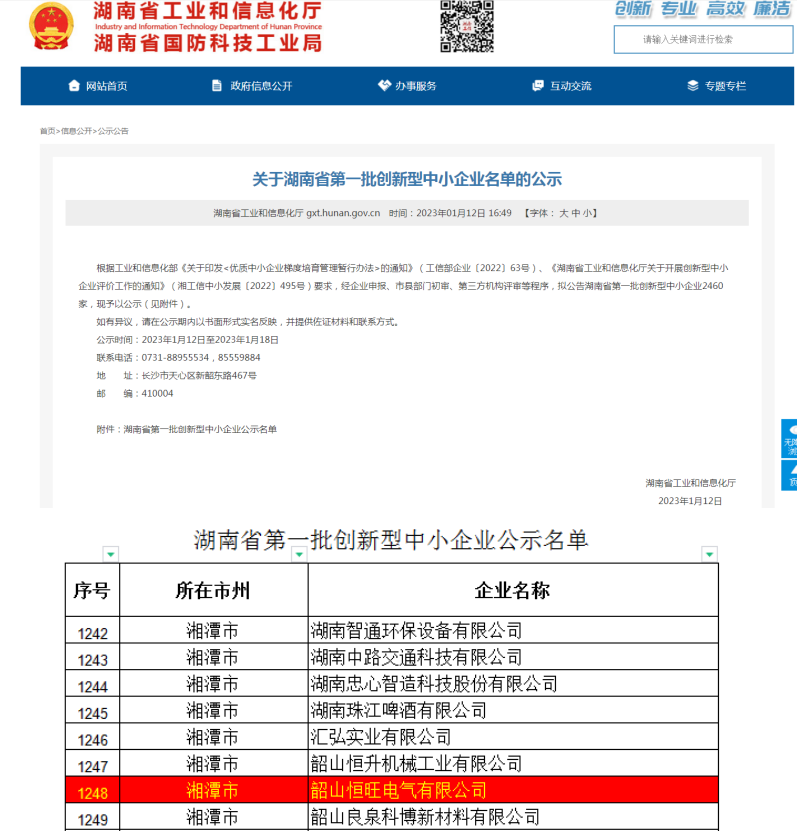Set font size to 大
The height and width of the screenshot is (831, 797).
(563, 213)
